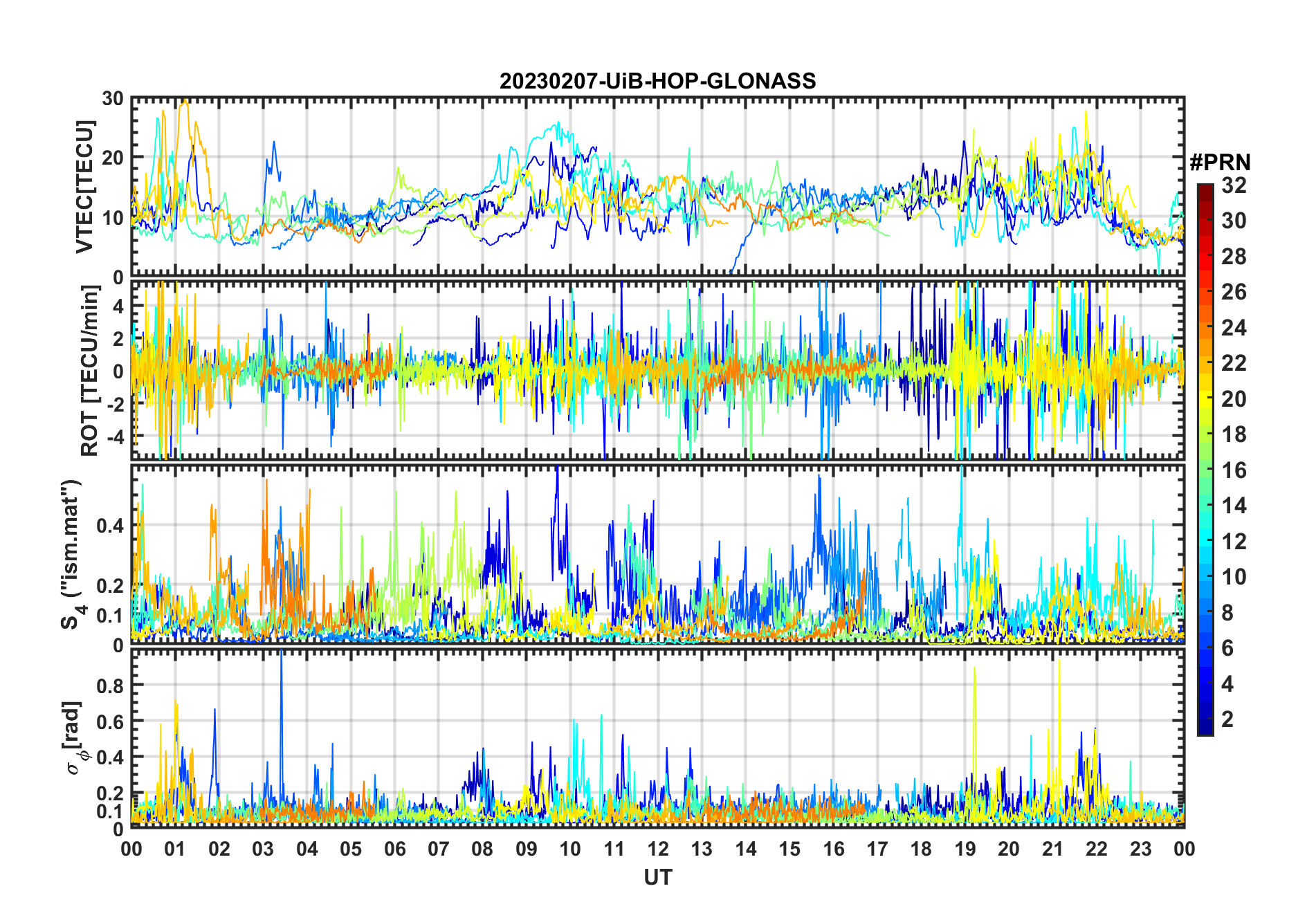Click the 0.8 tick on the σφ axis
This screenshot has width=1316, height=920.
[x=110, y=686]
